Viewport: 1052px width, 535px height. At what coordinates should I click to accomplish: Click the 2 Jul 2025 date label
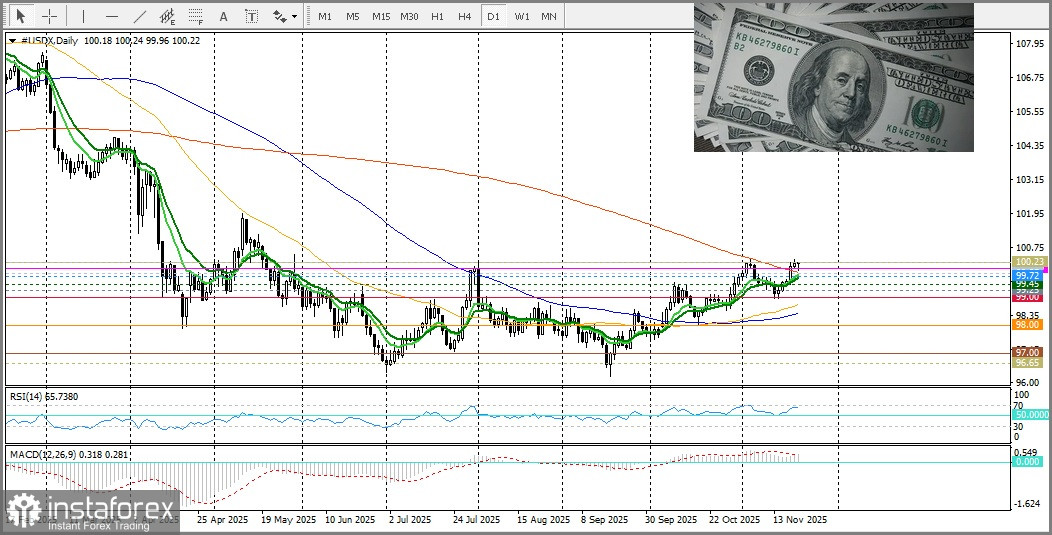click(410, 520)
